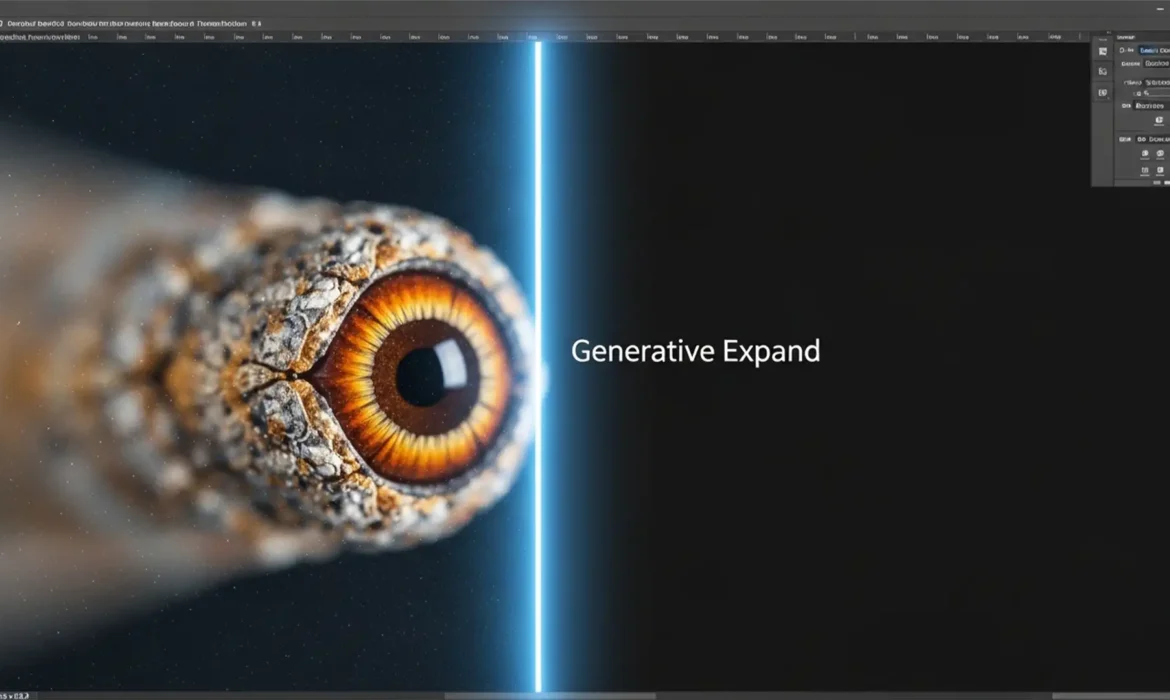Click the Generative Expand label

(696, 351)
